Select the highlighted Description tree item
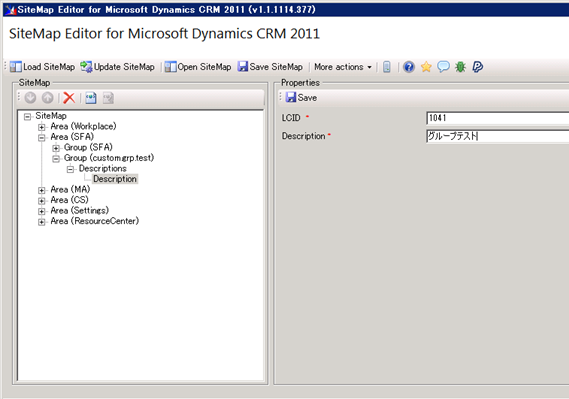This screenshot has width=569, height=399. (115, 179)
